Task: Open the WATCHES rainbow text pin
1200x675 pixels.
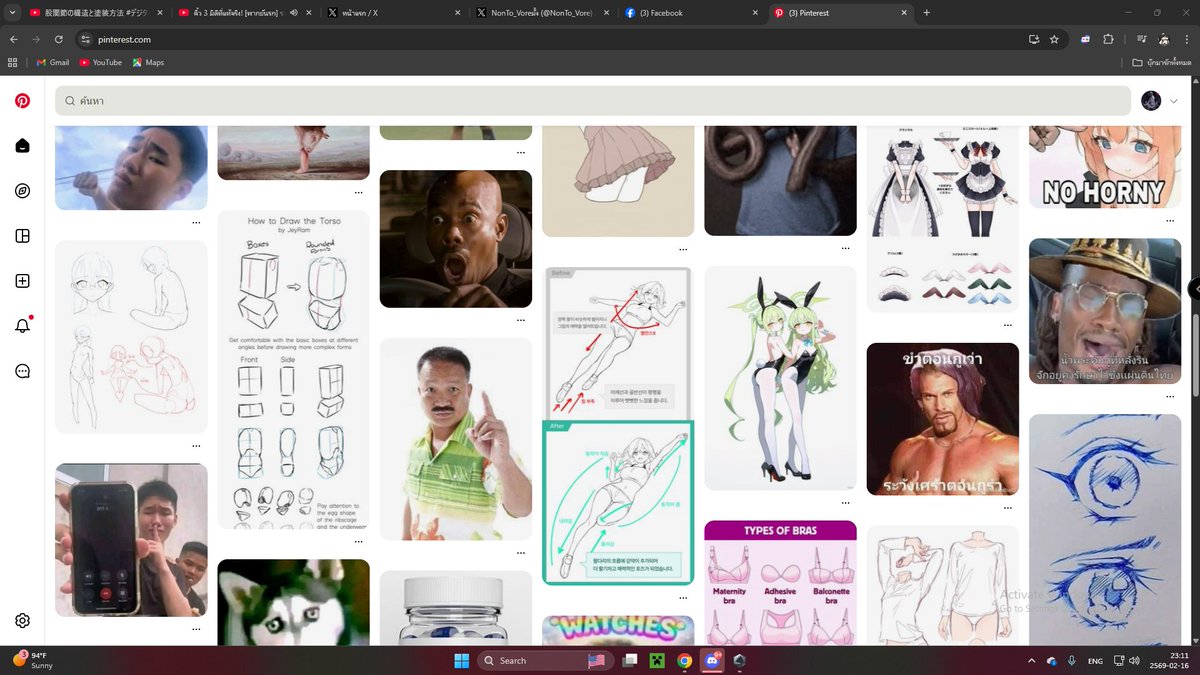Action: click(618, 630)
